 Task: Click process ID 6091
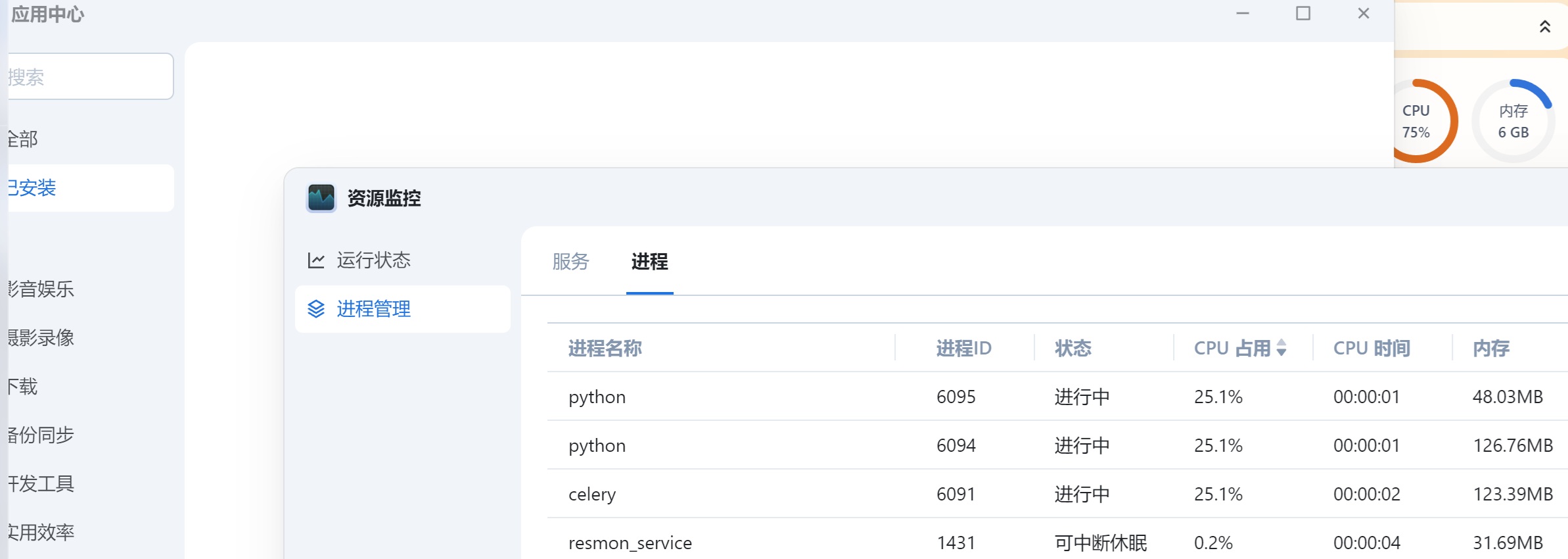click(956, 494)
